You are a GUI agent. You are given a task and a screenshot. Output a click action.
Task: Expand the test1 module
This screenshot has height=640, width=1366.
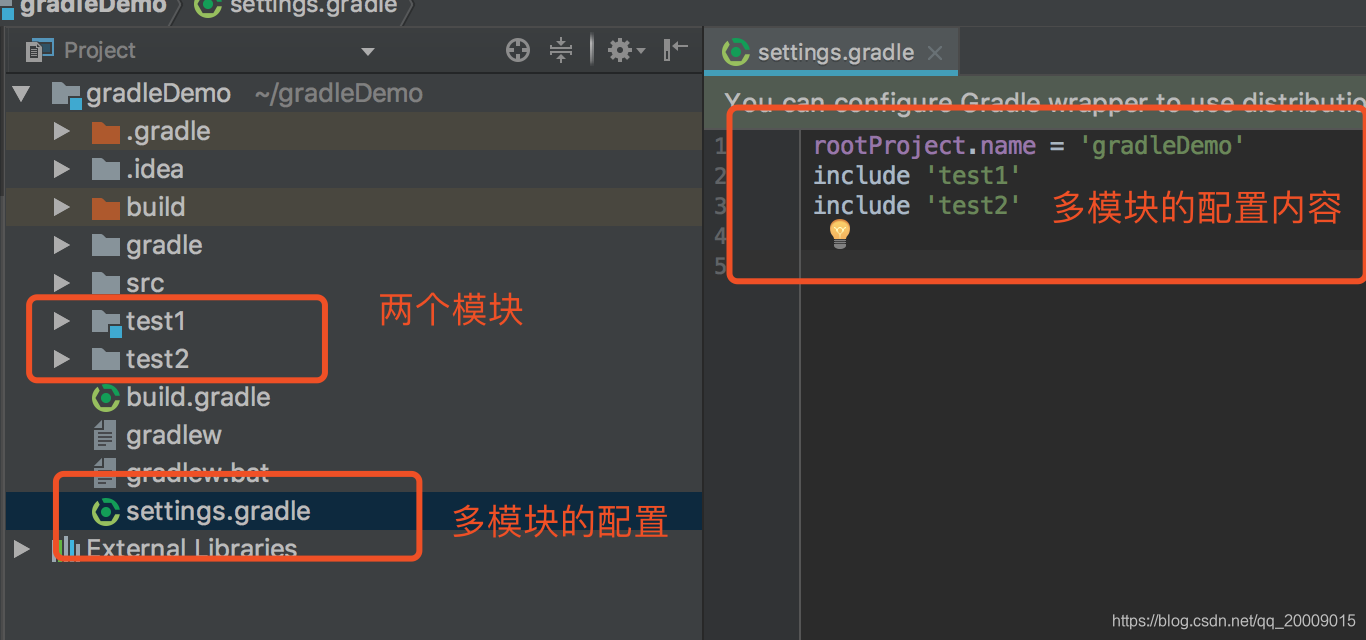click(61, 321)
